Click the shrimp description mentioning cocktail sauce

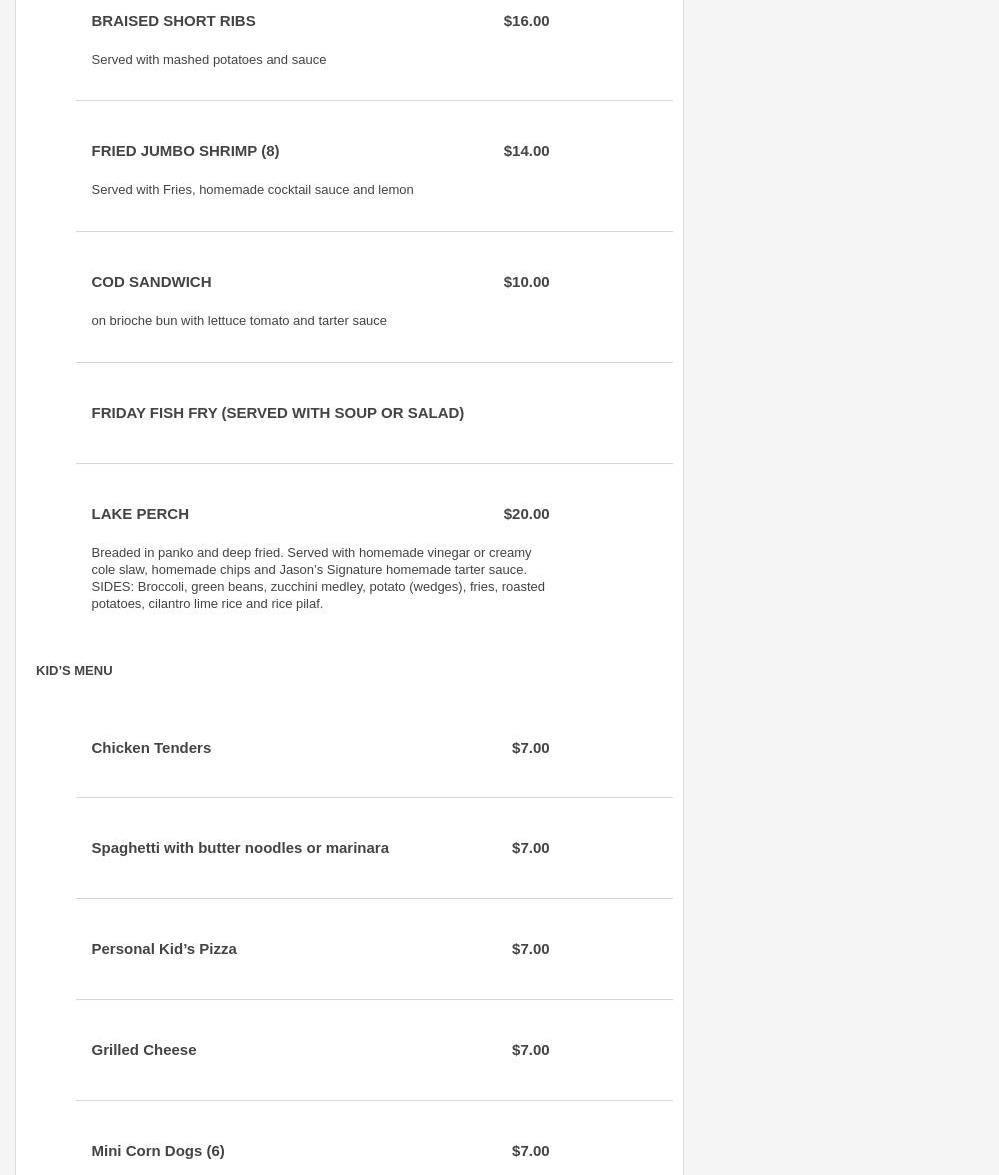click(x=252, y=190)
